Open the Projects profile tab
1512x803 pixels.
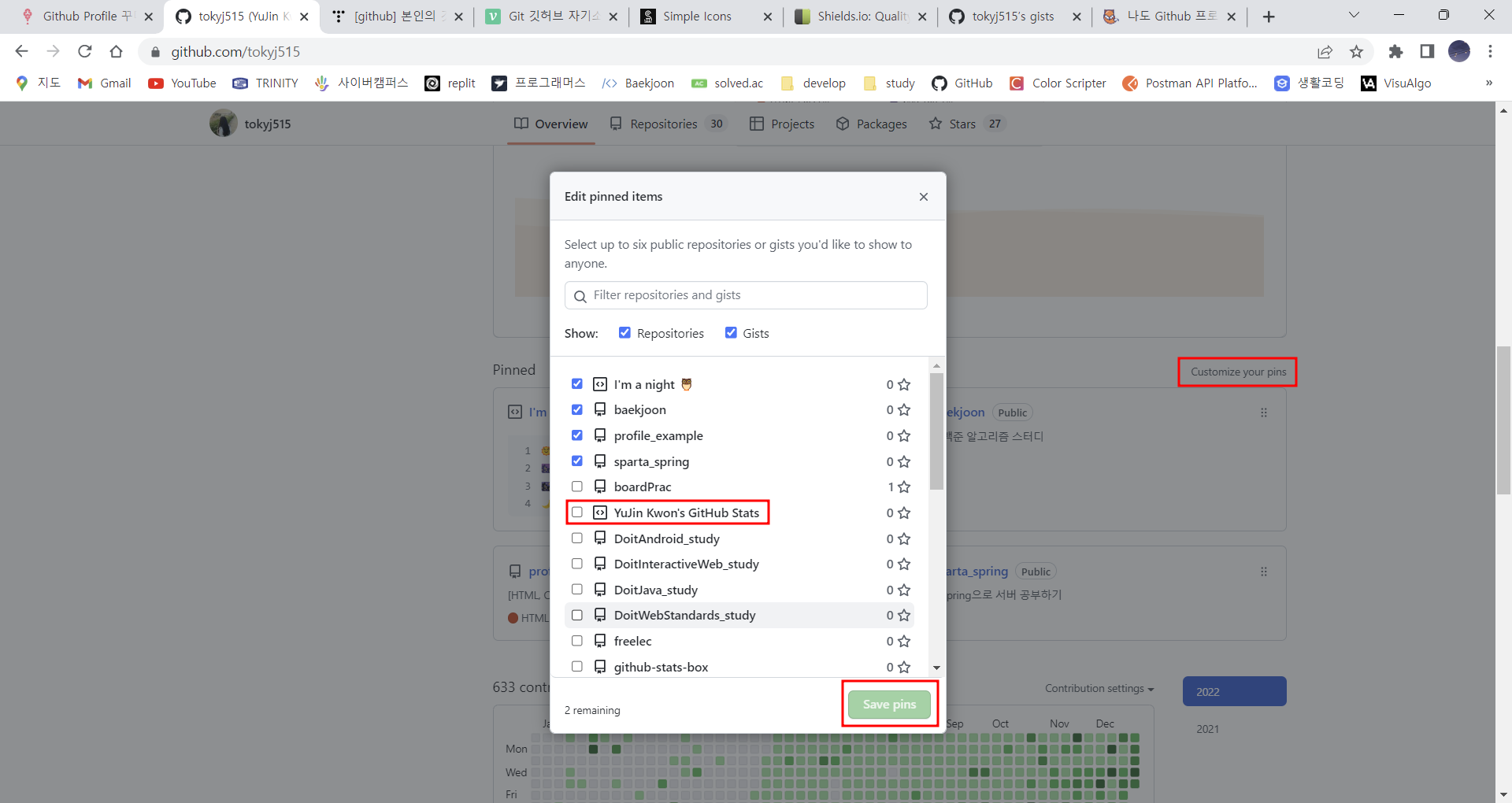tap(782, 124)
